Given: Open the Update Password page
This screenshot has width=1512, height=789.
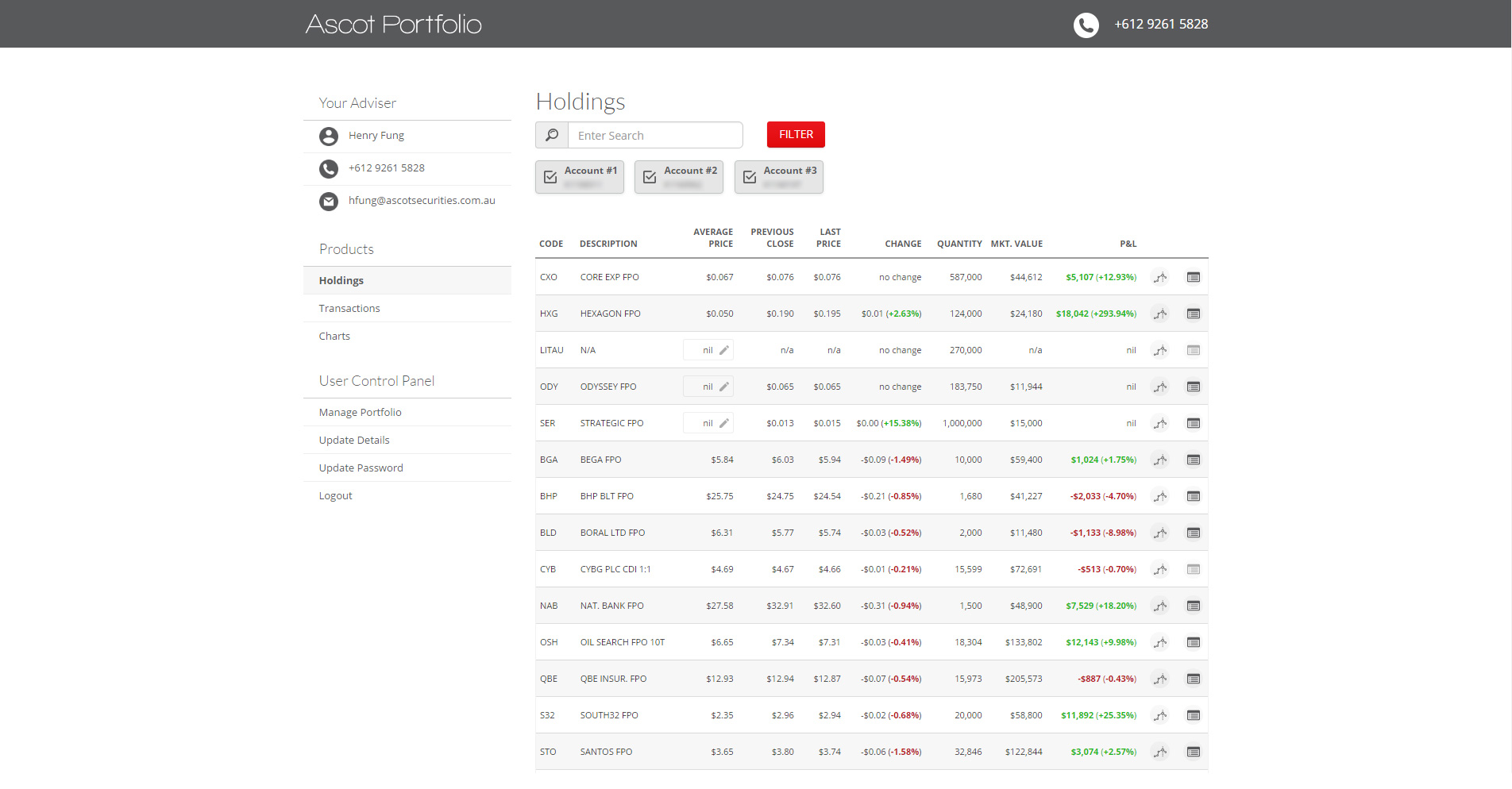Looking at the screenshot, I should click(x=361, y=468).
